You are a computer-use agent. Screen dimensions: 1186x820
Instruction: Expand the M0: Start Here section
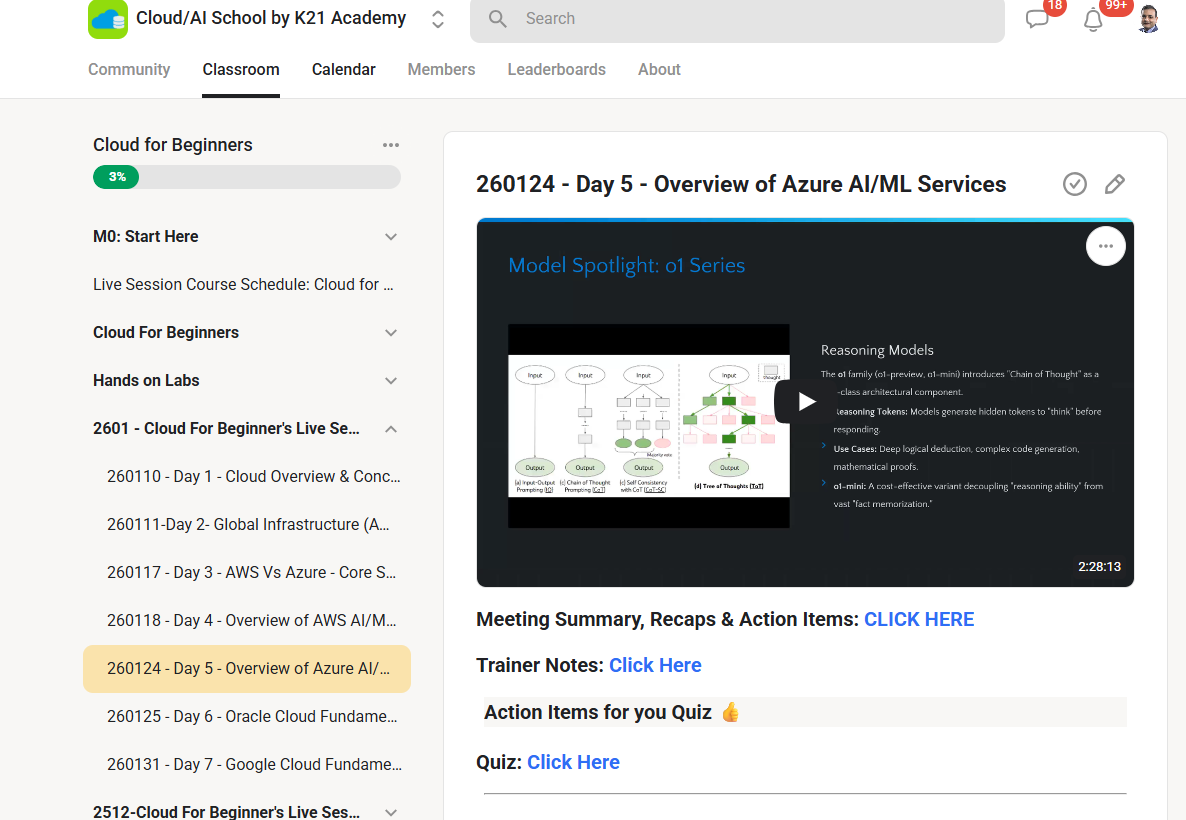[390, 237]
